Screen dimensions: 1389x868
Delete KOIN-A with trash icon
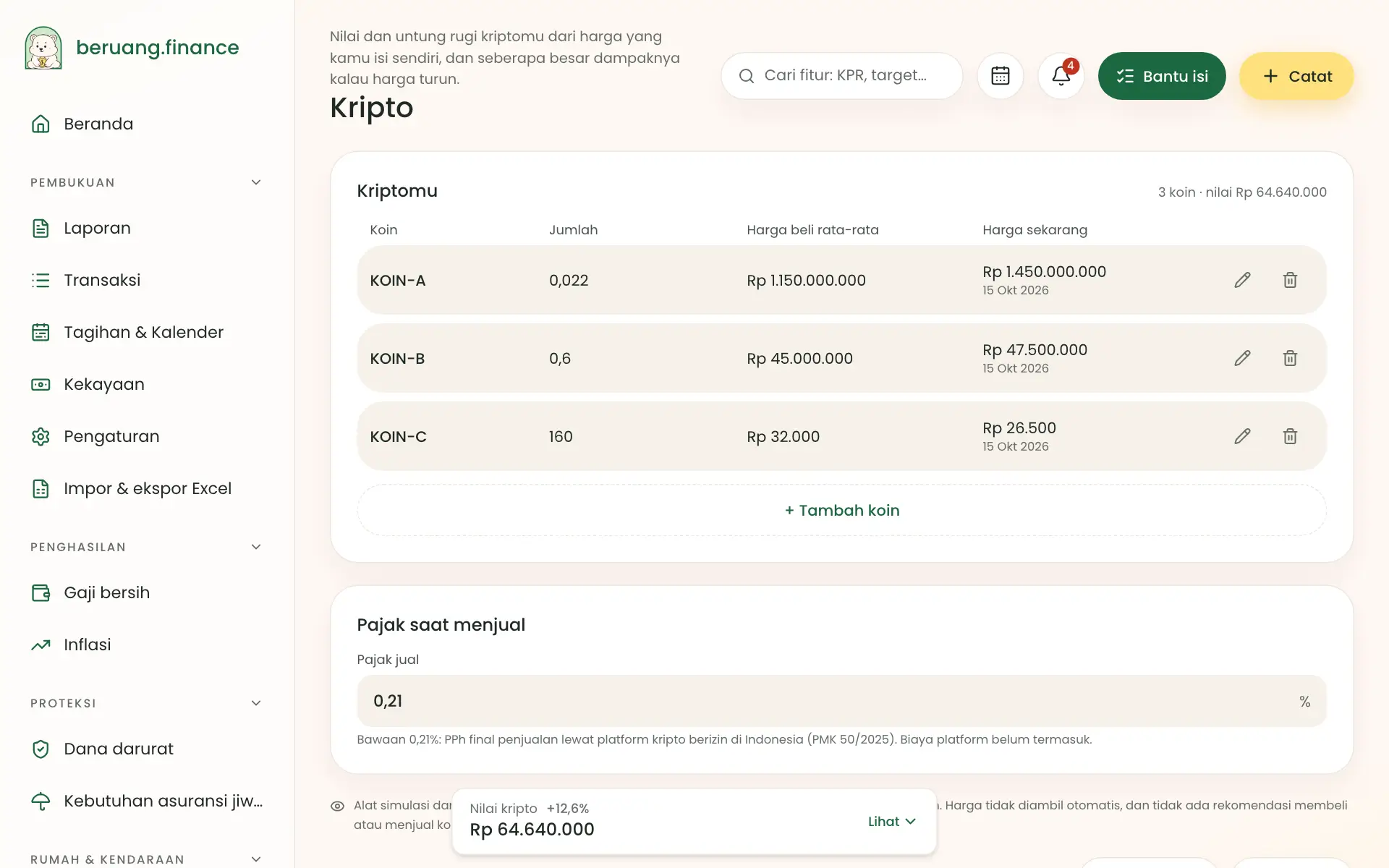click(1290, 280)
